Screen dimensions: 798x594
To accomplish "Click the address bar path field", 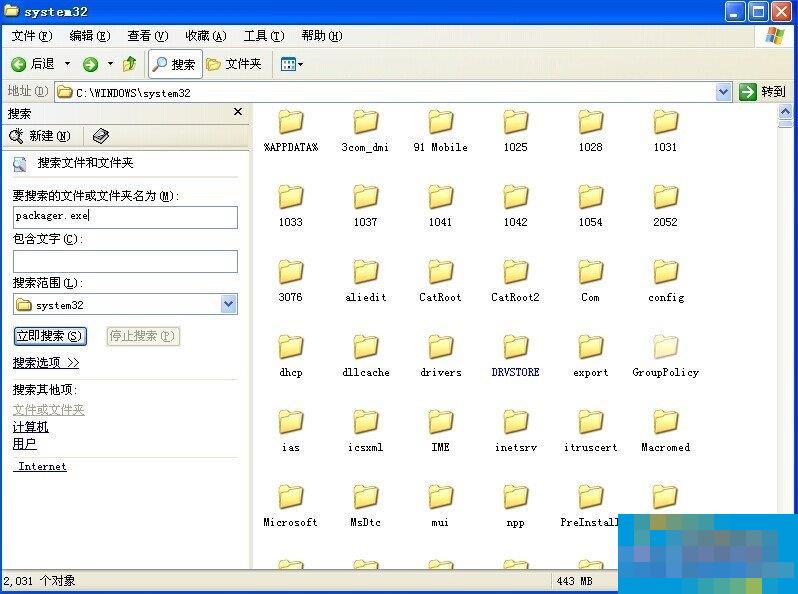I will (385, 92).
